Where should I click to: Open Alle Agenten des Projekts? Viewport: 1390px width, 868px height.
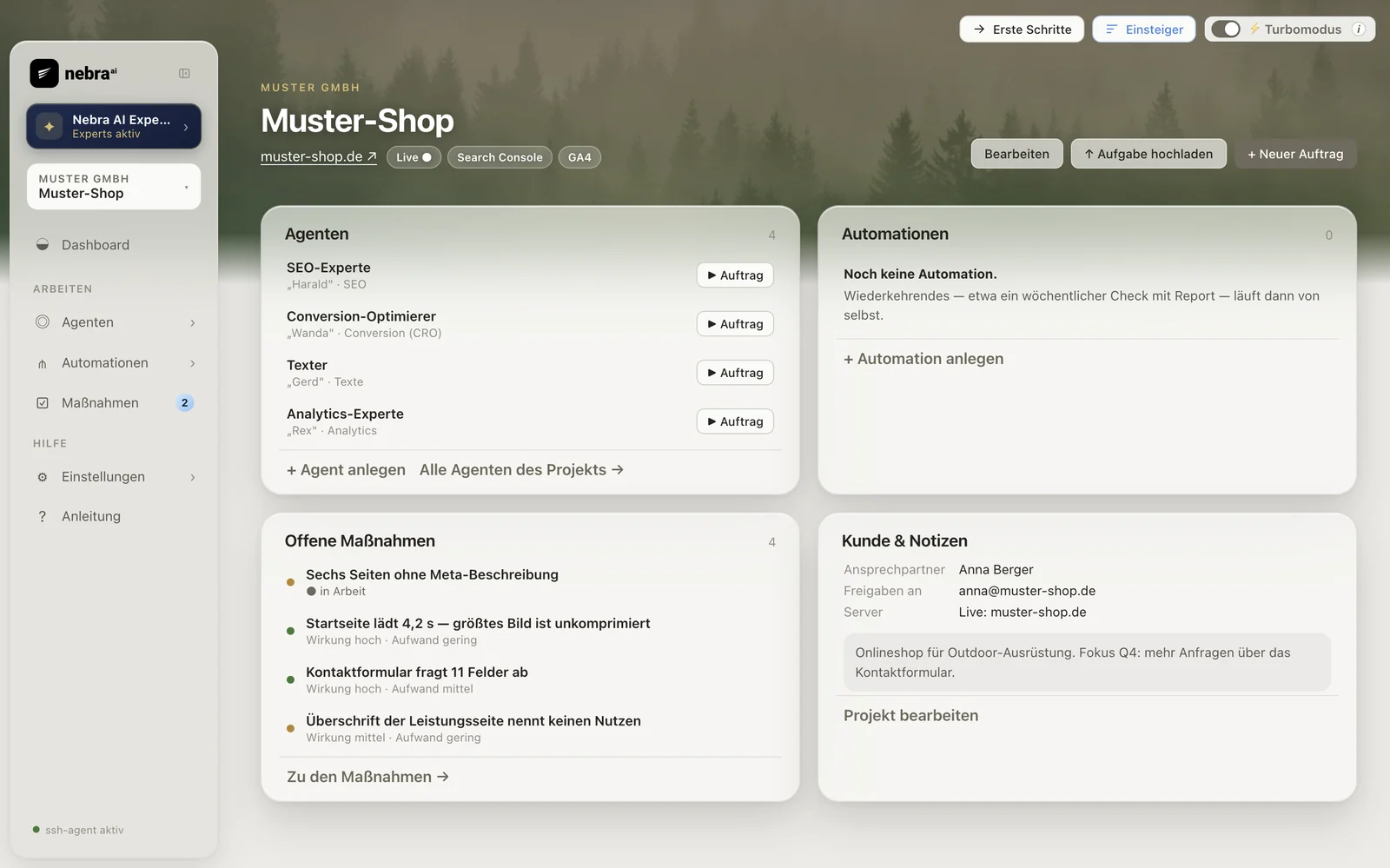coord(521,470)
